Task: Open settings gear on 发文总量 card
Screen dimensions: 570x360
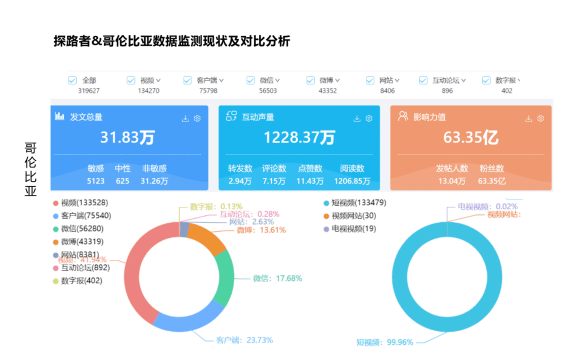Action: click(x=197, y=119)
